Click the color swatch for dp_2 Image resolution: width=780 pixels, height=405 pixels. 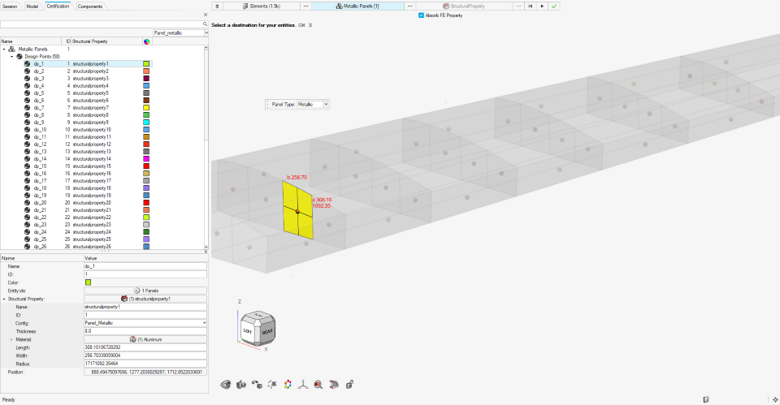tap(146, 71)
